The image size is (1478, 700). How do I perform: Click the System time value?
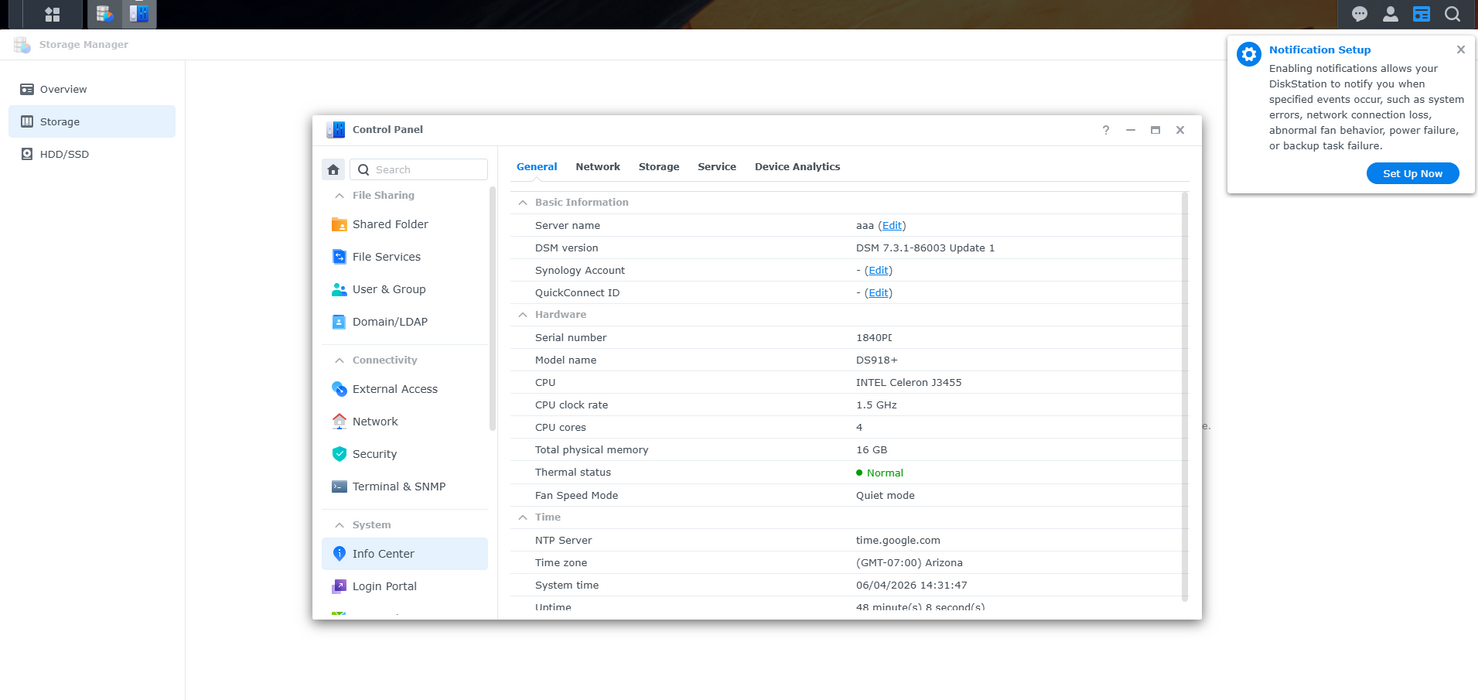(x=911, y=585)
